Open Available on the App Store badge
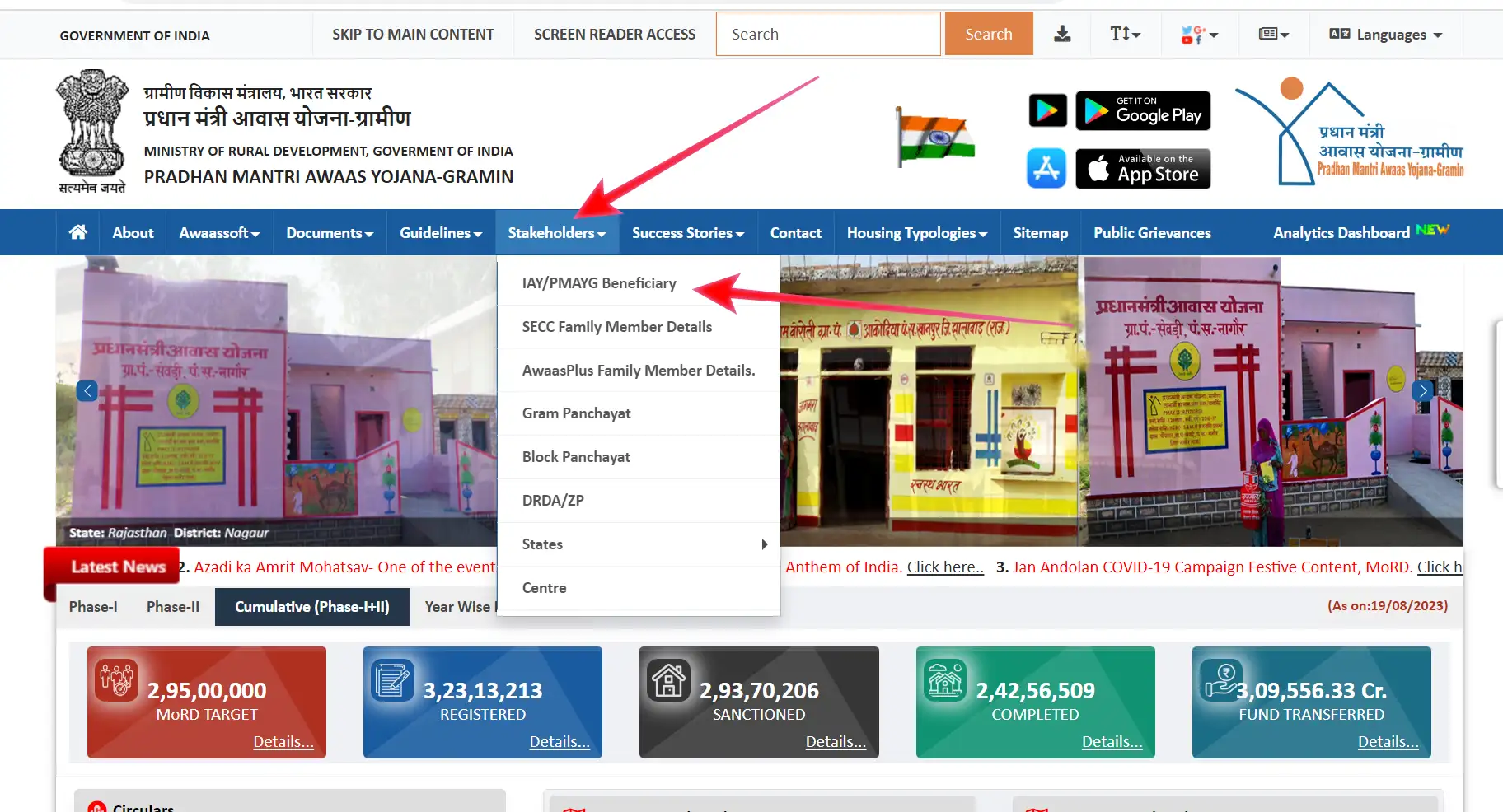The width and height of the screenshot is (1503, 812). pos(1143,169)
